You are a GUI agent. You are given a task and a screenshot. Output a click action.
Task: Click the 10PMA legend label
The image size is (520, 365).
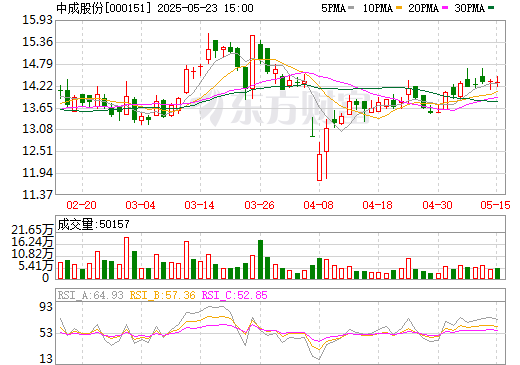tap(378, 8)
